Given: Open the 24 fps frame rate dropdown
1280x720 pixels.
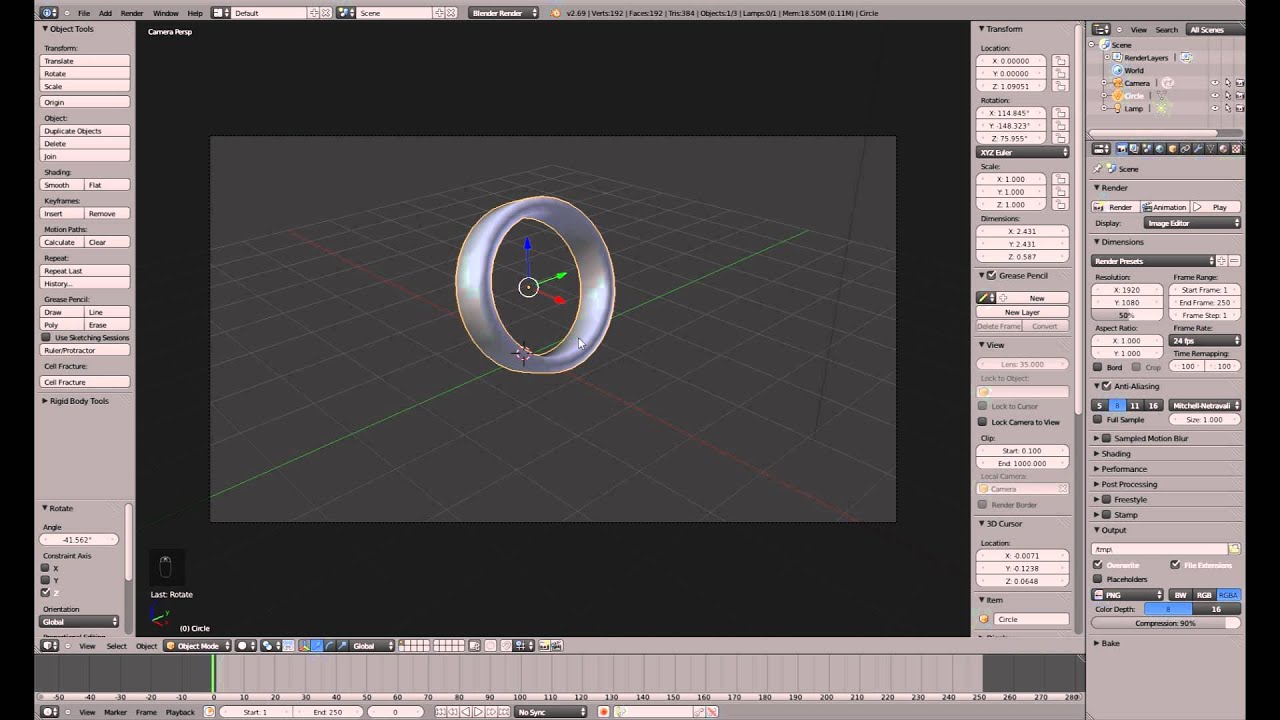Looking at the screenshot, I should 1205,341.
